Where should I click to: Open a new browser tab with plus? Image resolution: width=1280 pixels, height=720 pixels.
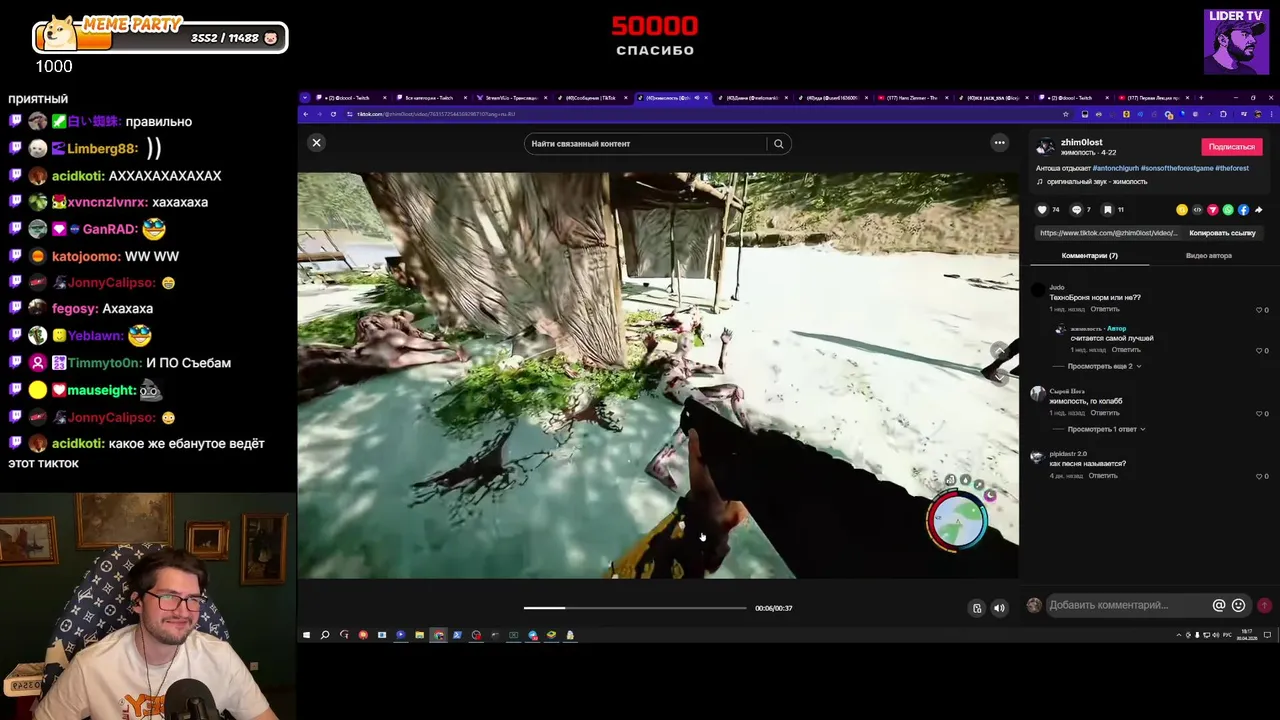click(x=1201, y=98)
